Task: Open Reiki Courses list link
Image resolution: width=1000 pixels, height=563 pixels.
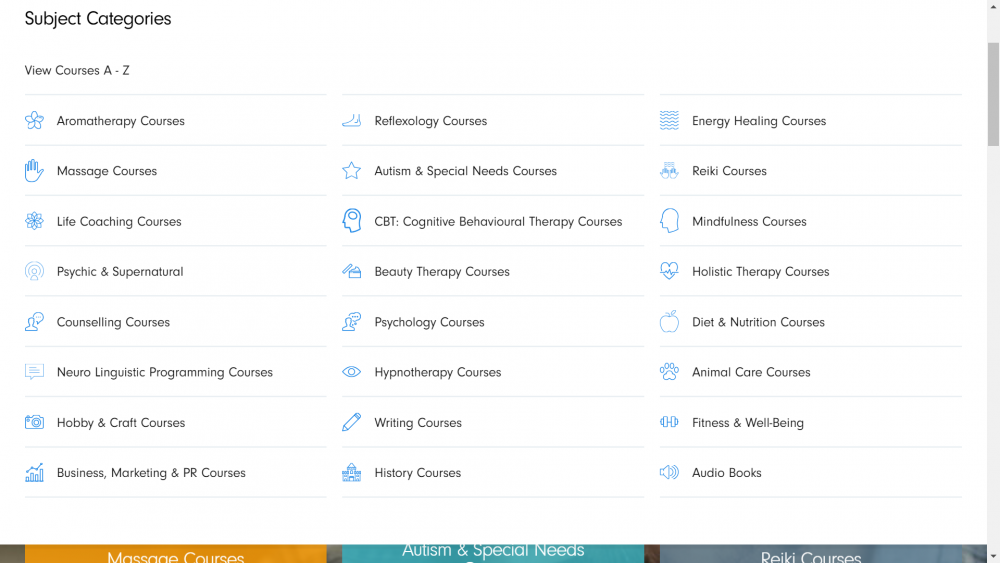Action: click(x=729, y=171)
